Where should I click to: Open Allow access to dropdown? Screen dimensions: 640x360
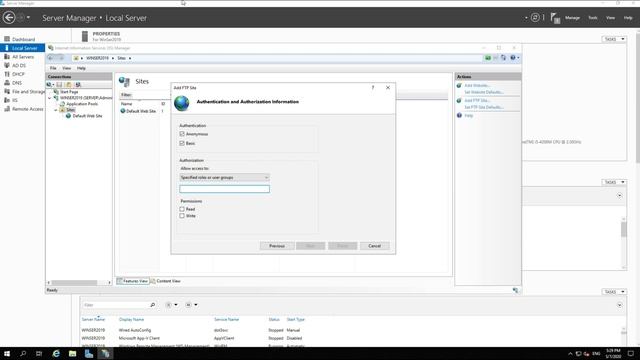click(224, 178)
